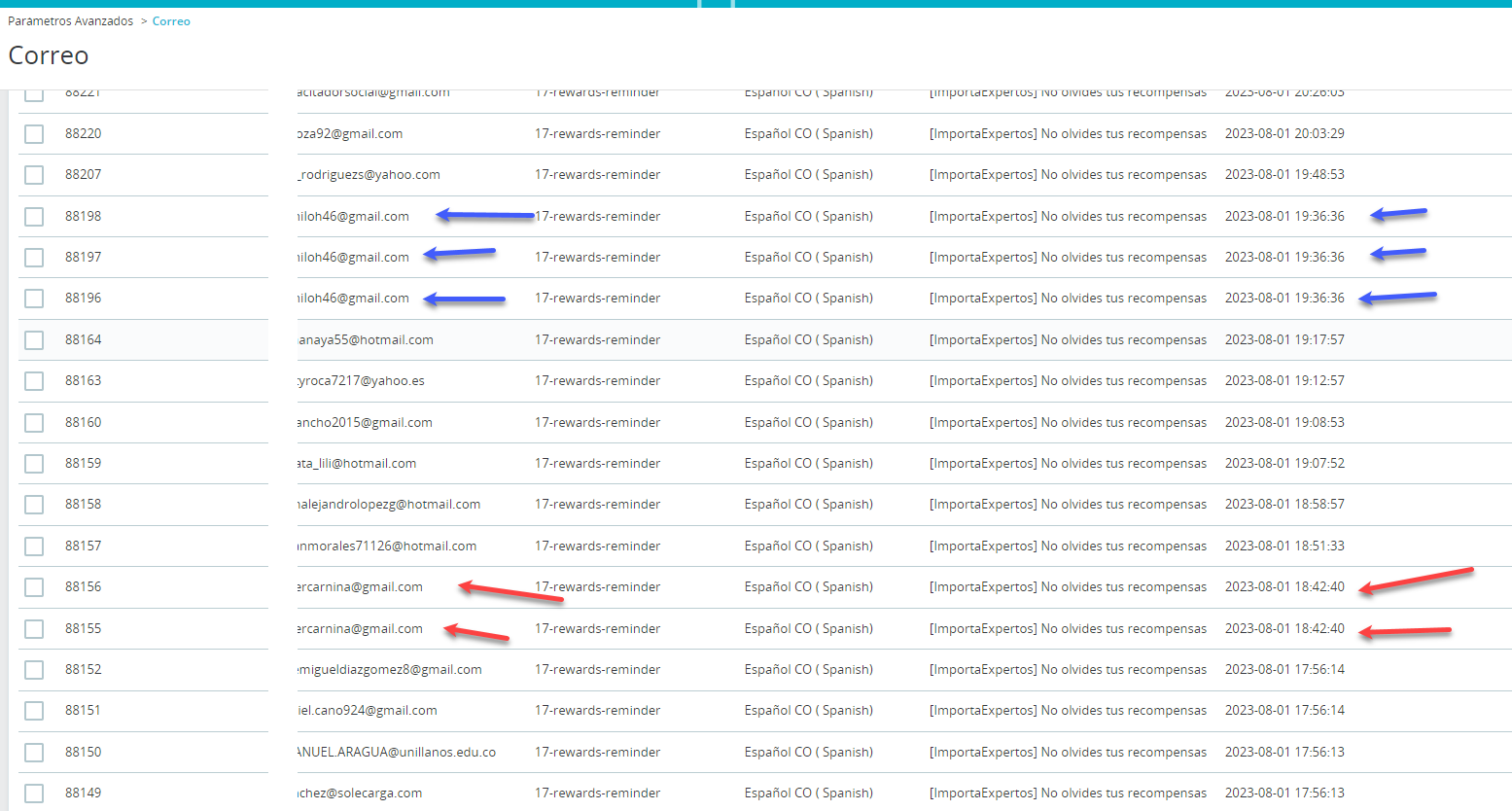Tick the checkbox for row 88155
The height and width of the screenshot is (811, 1512).
[34, 628]
